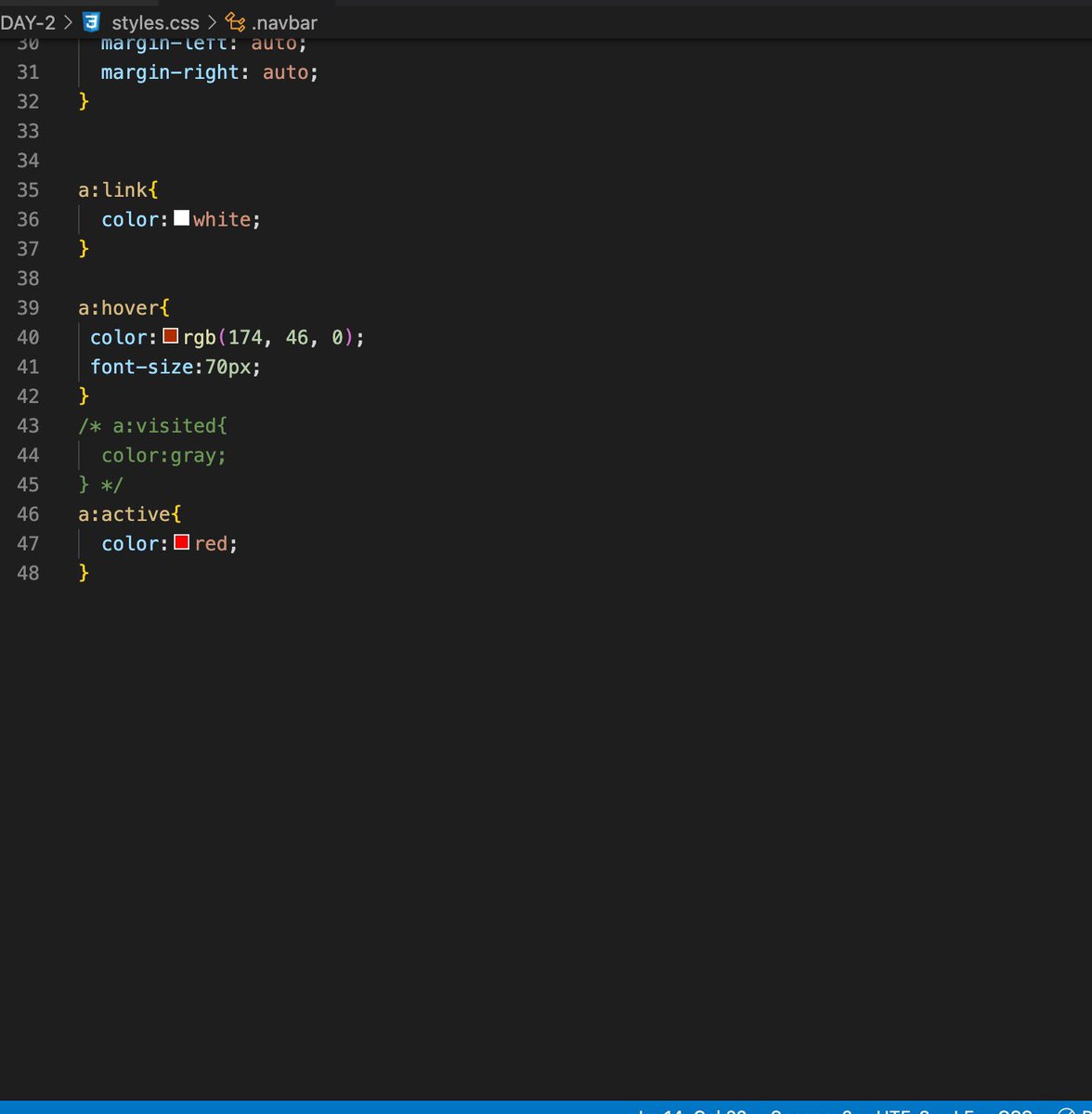Click the white color preview box beside 'white'
Image resolution: width=1092 pixels, height=1114 pixels.
tap(181, 218)
